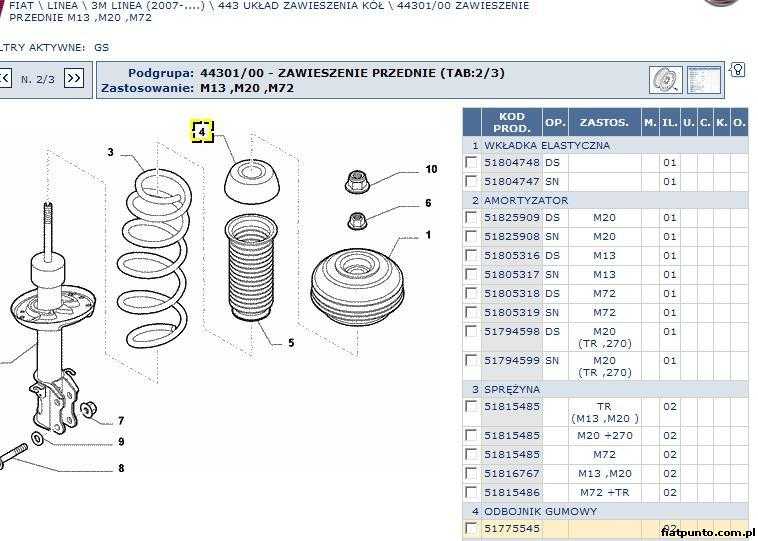
Task: Click the coil spring drawing
Action: pyautogui.click(x=154, y=259)
